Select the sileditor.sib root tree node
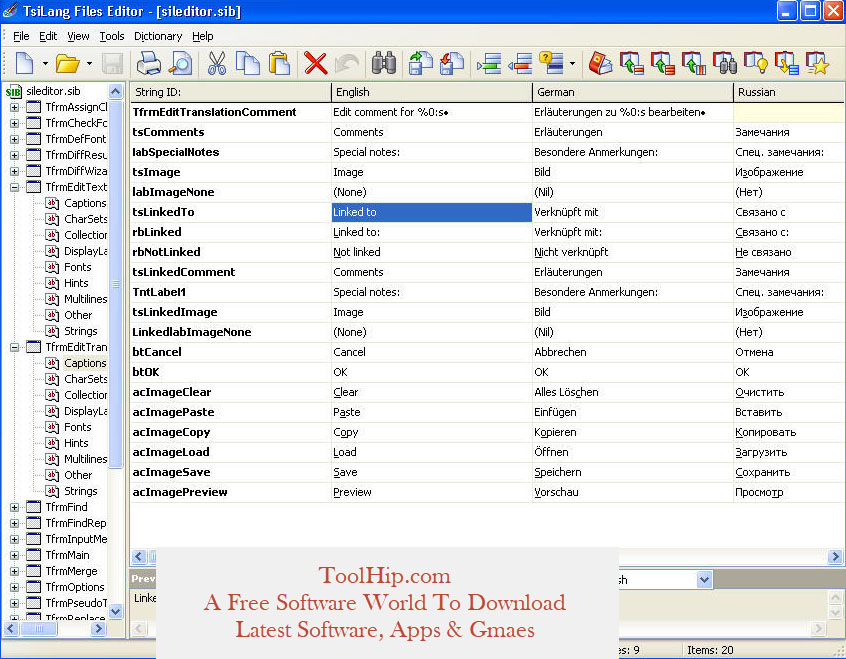The image size is (846, 659). coord(53,91)
